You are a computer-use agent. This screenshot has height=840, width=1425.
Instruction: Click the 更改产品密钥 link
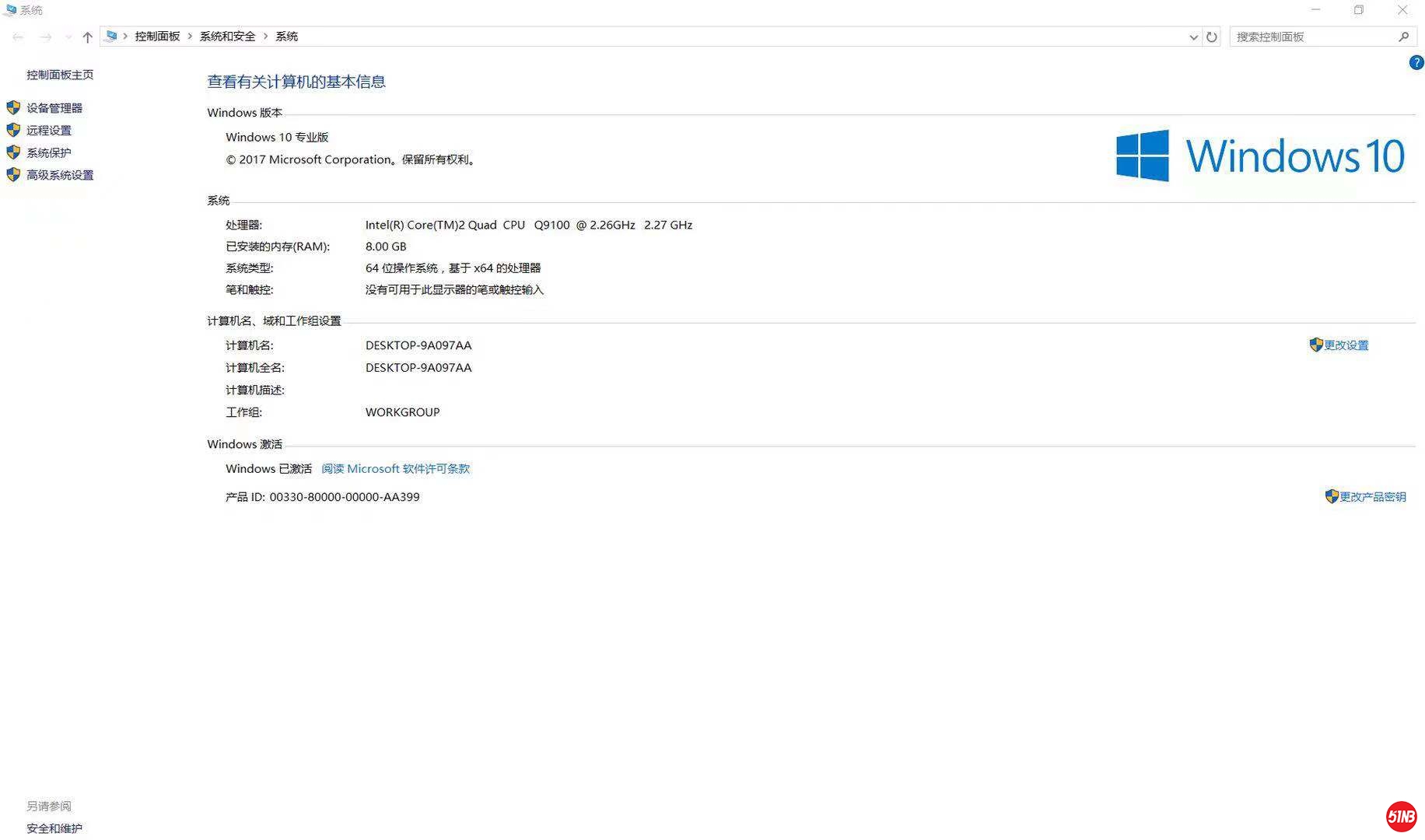pyautogui.click(x=1373, y=497)
